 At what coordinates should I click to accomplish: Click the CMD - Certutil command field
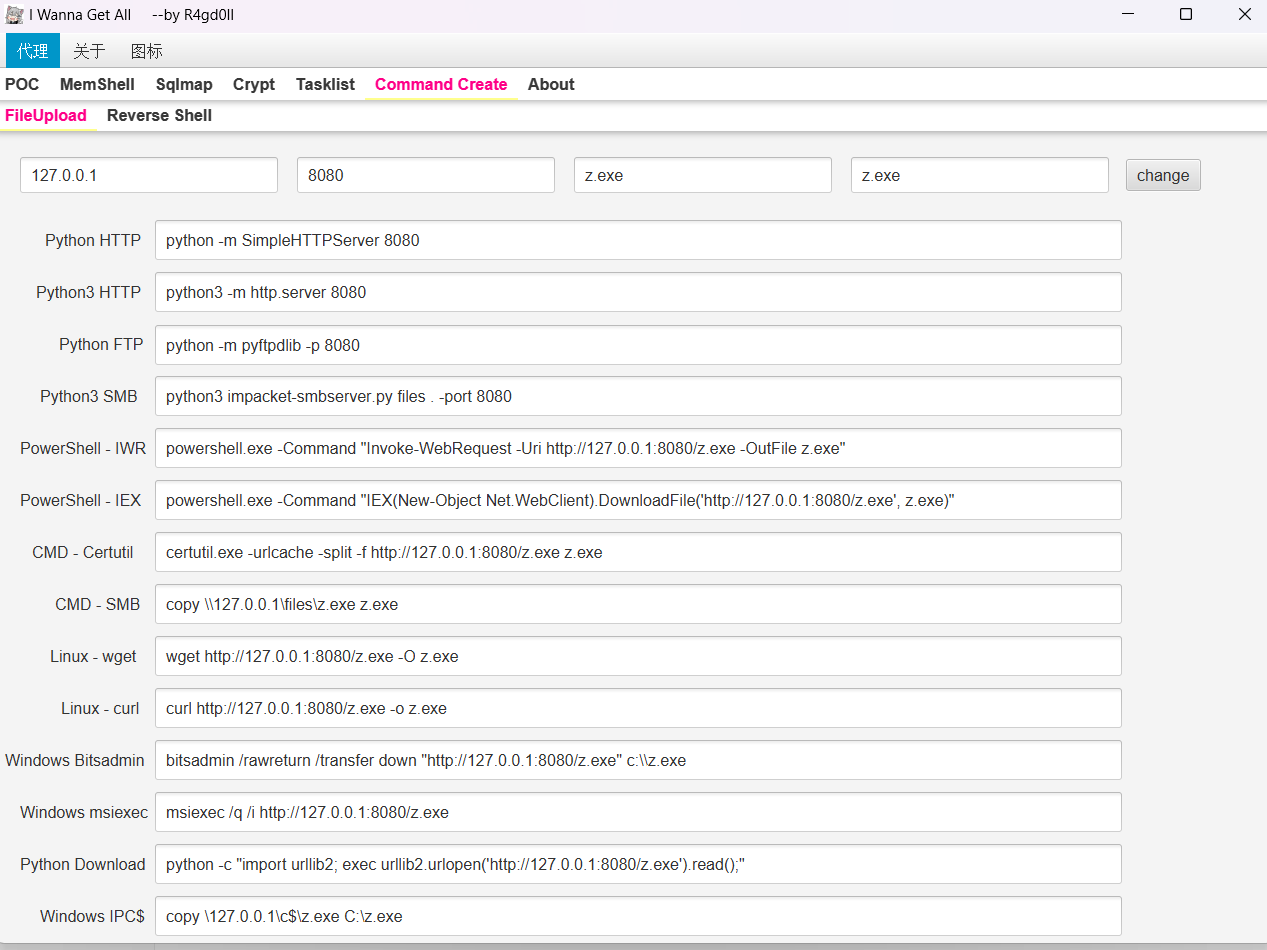[638, 552]
